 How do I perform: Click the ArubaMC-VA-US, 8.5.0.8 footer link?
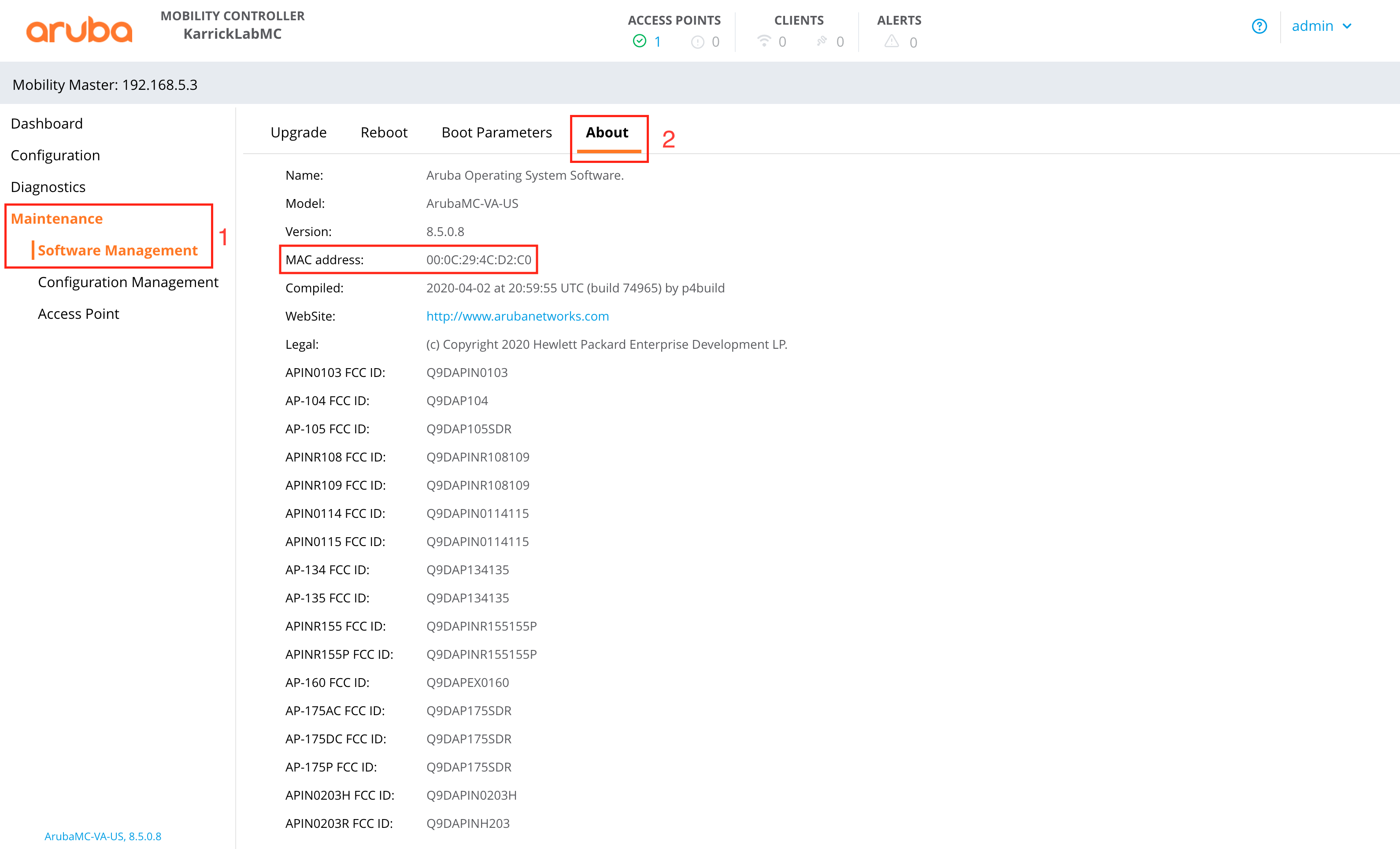click(103, 836)
